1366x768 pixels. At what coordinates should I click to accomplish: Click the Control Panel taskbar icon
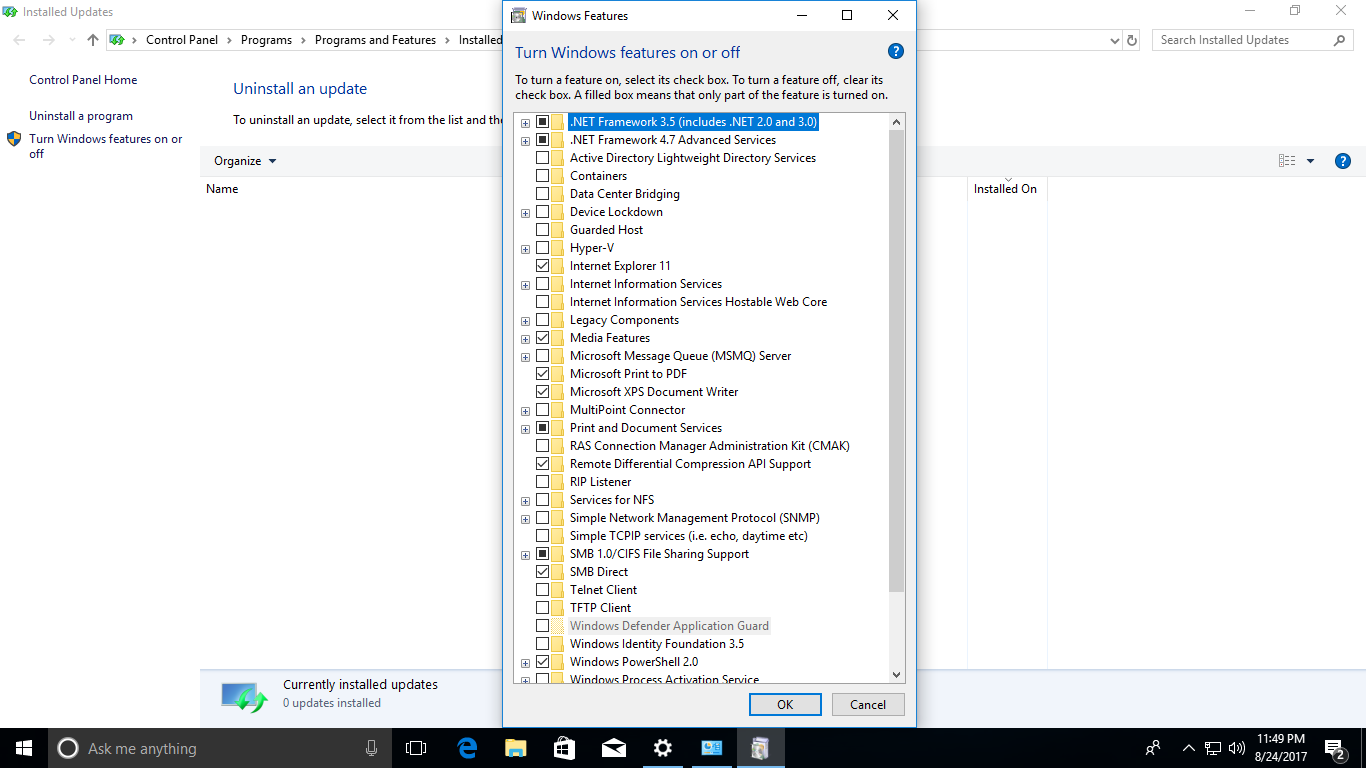pos(712,748)
